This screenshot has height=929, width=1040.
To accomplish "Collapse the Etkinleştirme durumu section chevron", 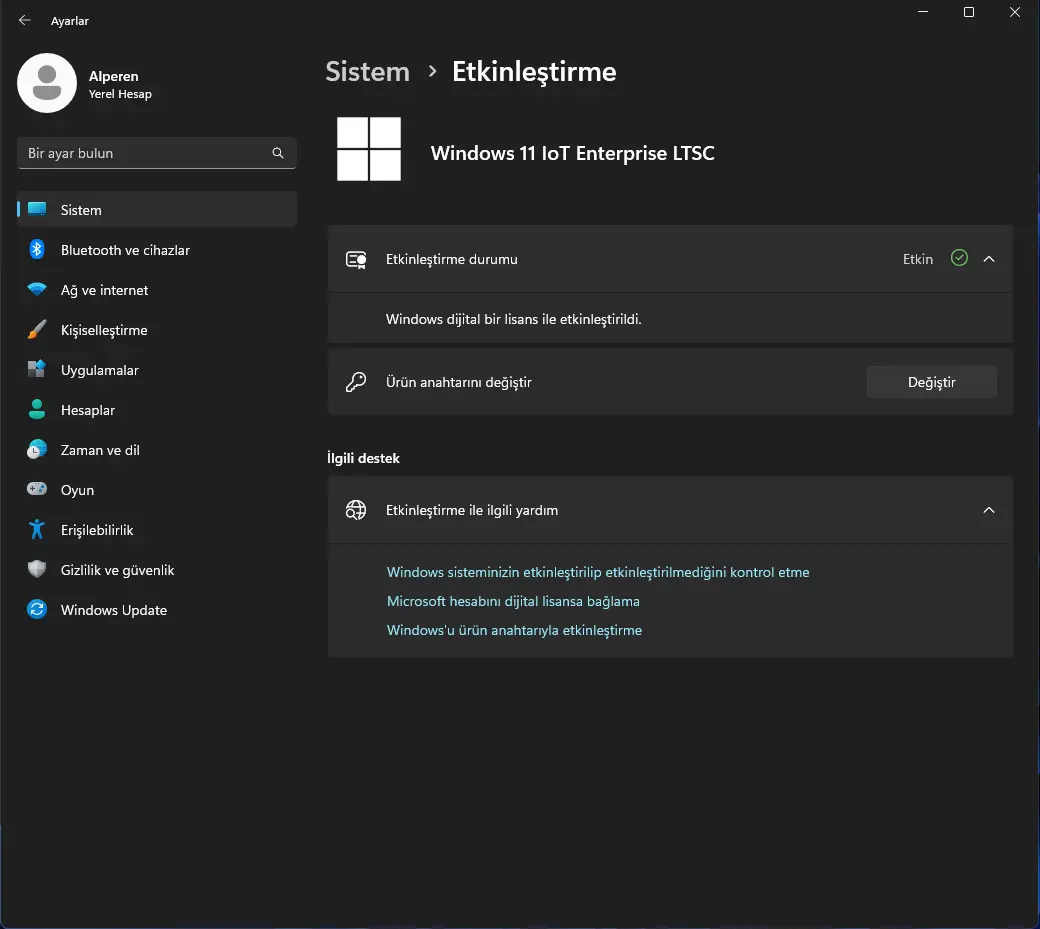I will (989, 259).
